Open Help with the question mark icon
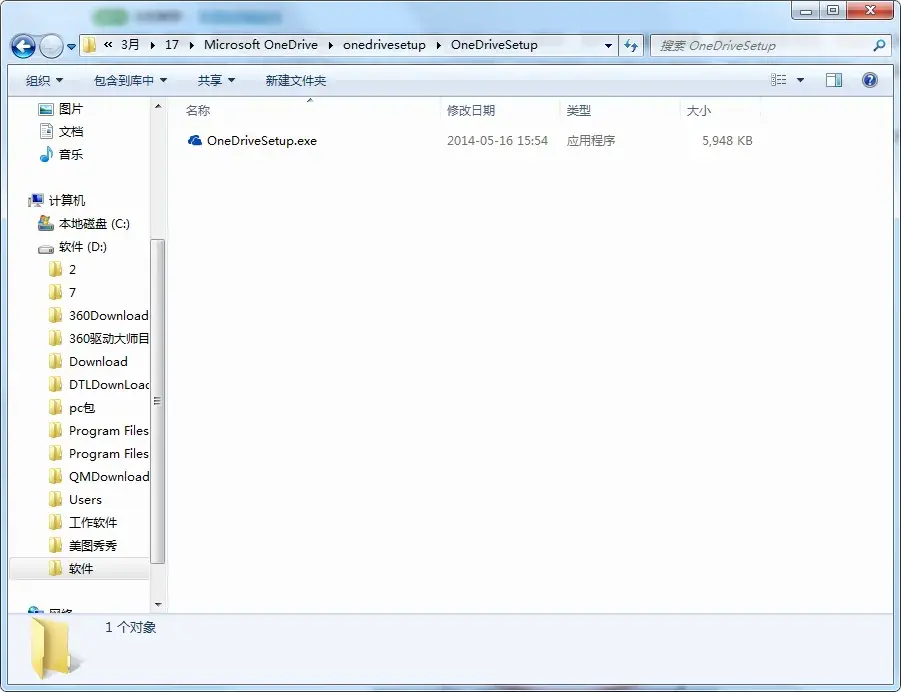Viewport: 901px width, 692px height. pos(870,80)
